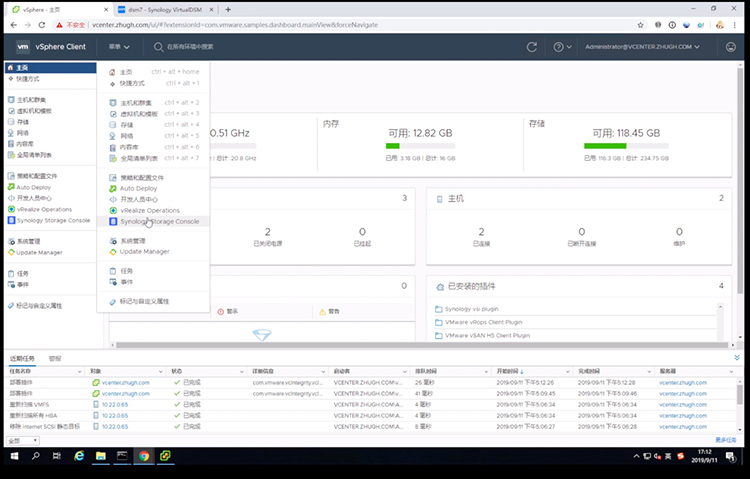Open vRealize Operations icon in sidebar
The height and width of the screenshot is (479, 750).
pyautogui.click(x=11, y=209)
